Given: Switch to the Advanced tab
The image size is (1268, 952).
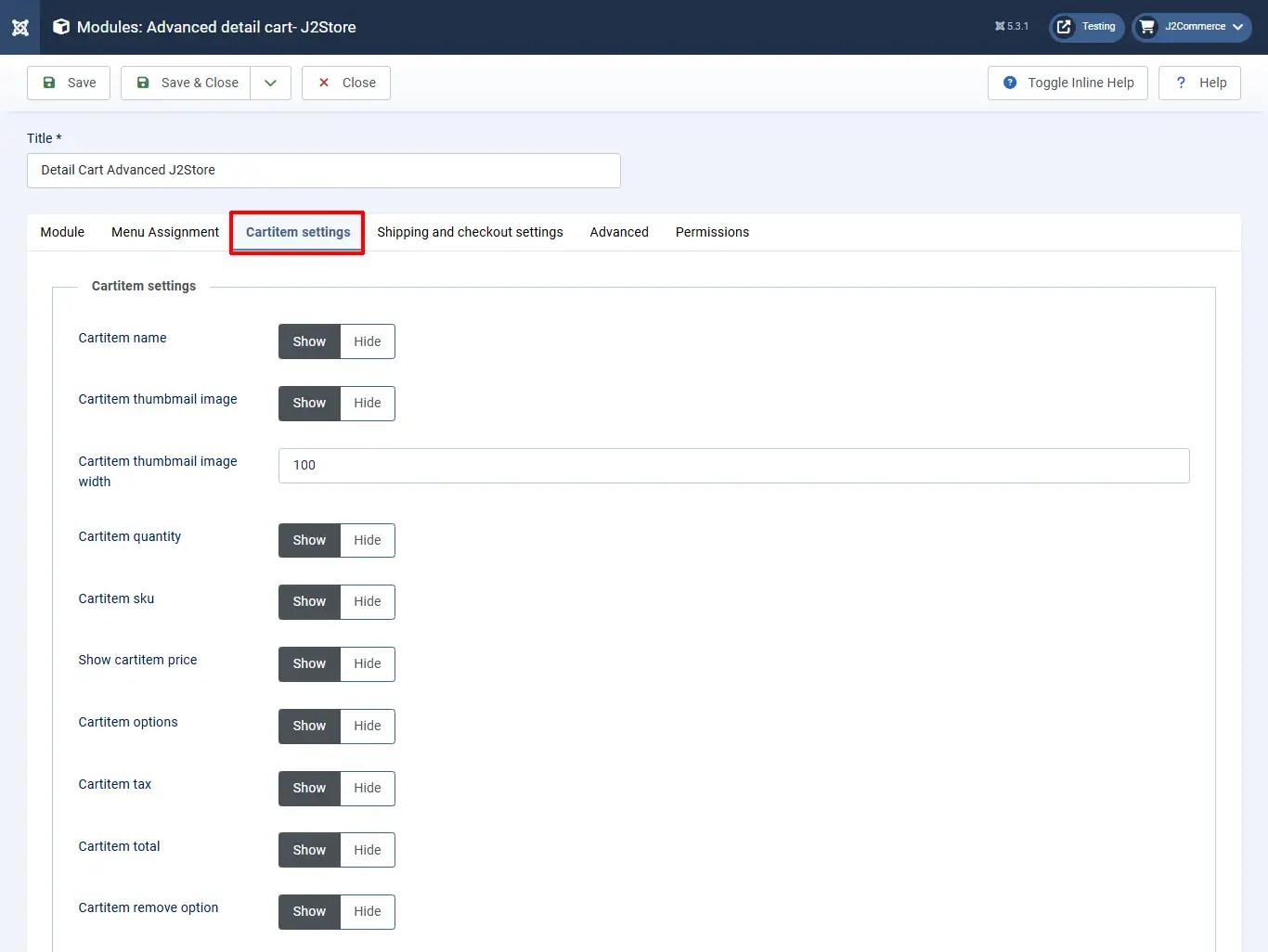Looking at the screenshot, I should [x=619, y=232].
